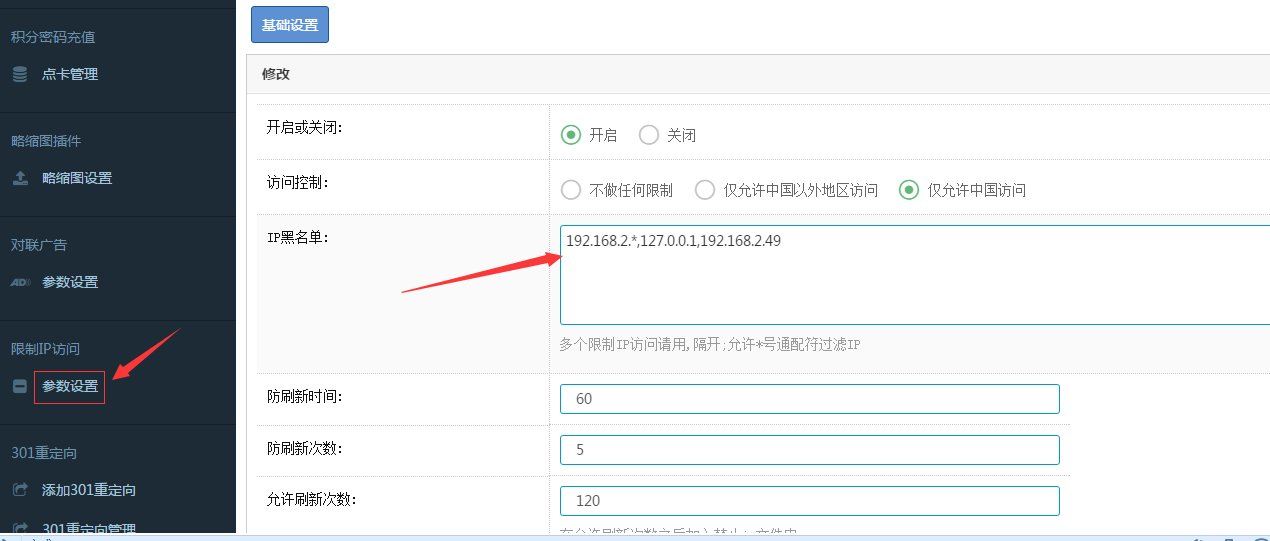Focus the 防刷新时间 field showing 60
This screenshot has width=1270, height=541.
tap(809, 399)
